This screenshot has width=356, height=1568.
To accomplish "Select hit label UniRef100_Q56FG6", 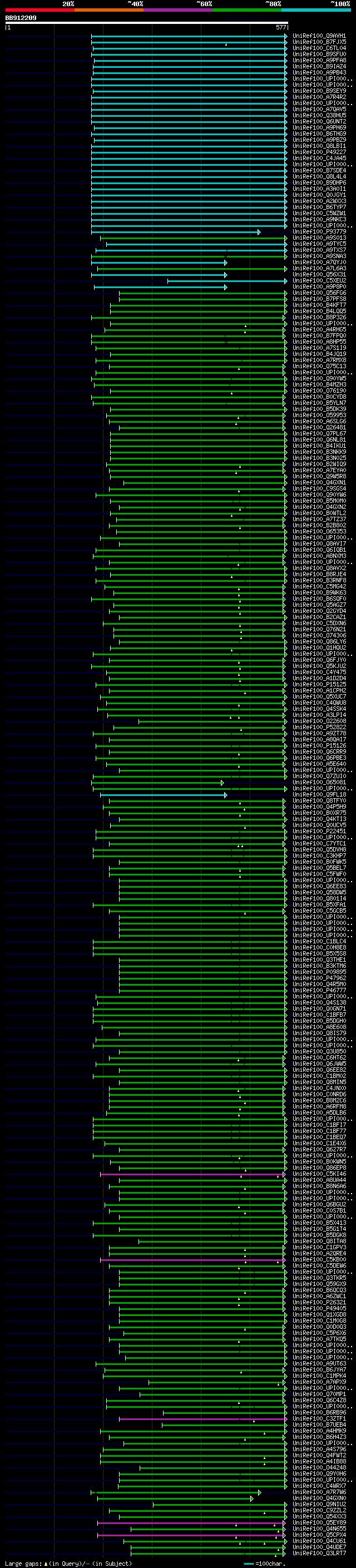I will (x=319, y=293).
